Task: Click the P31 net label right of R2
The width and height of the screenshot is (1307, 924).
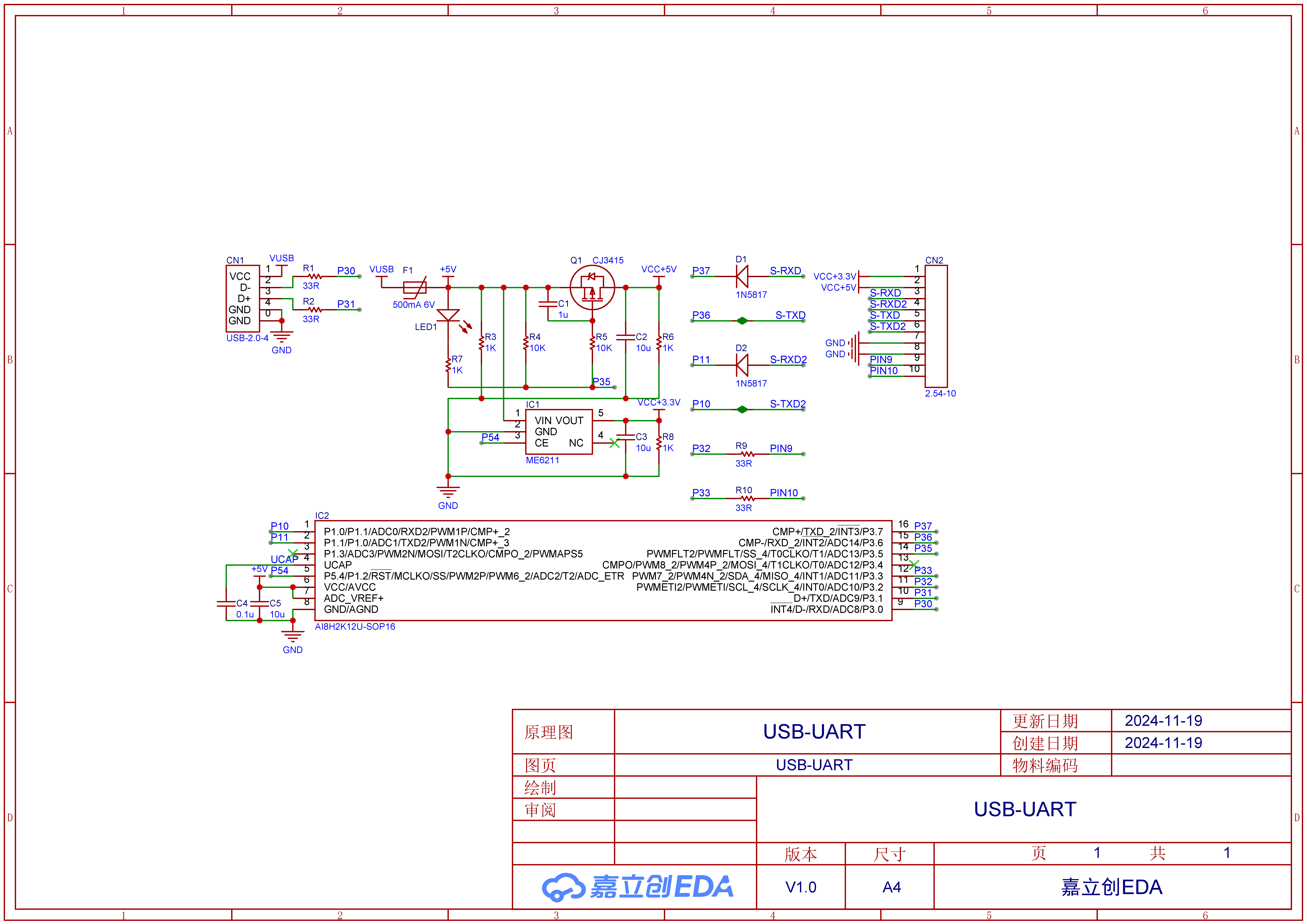Action: [x=346, y=304]
